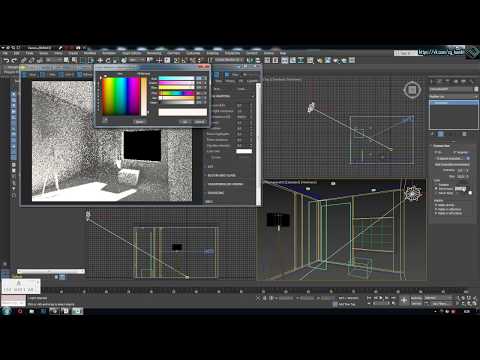The height and width of the screenshot is (360, 480).
Task: Click OK in the Color Selector dialog
Action: [x=184, y=122]
